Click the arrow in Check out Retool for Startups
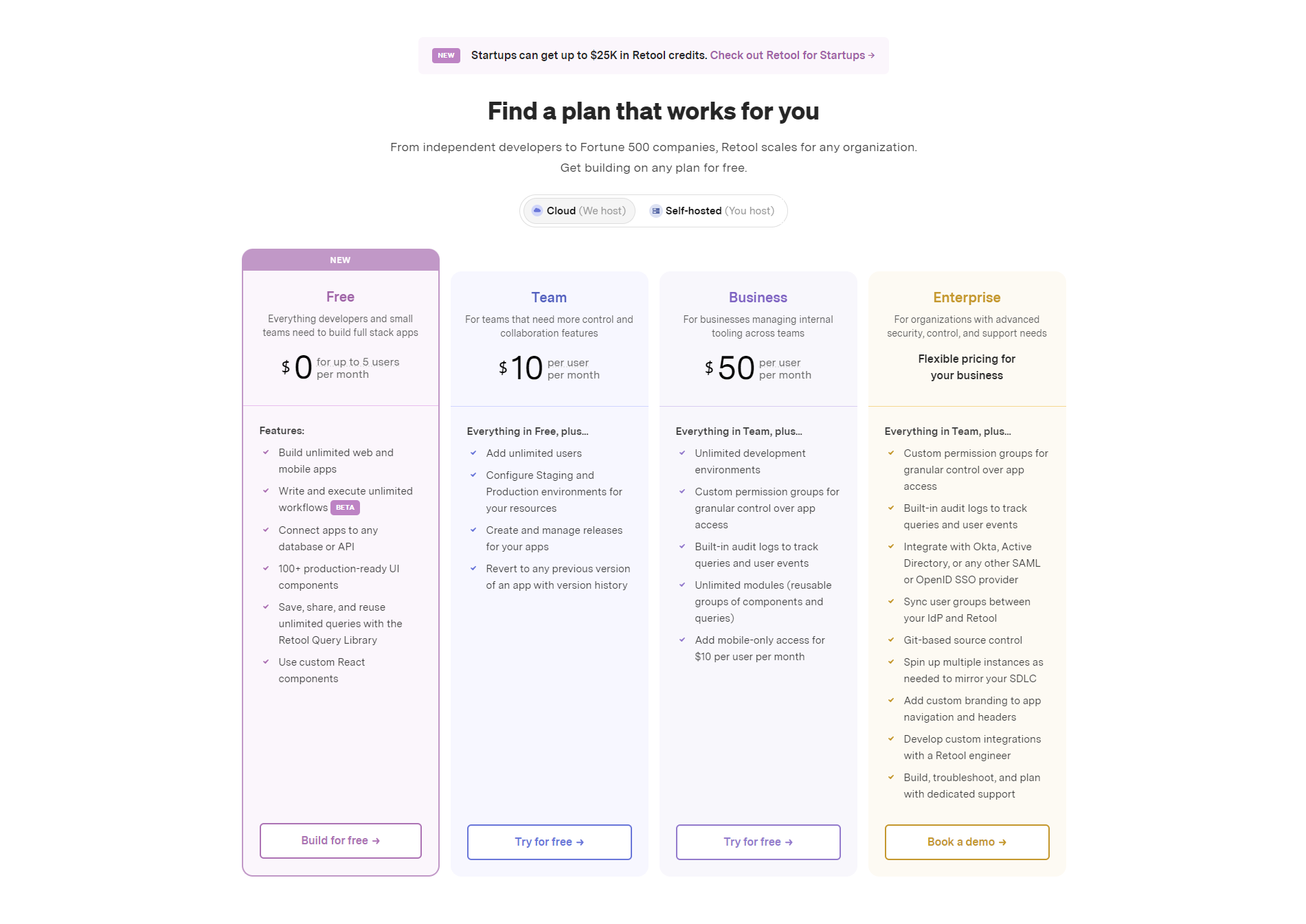Image resolution: width=1306 pixels, height=924 pixels. [x=871, y=55]
